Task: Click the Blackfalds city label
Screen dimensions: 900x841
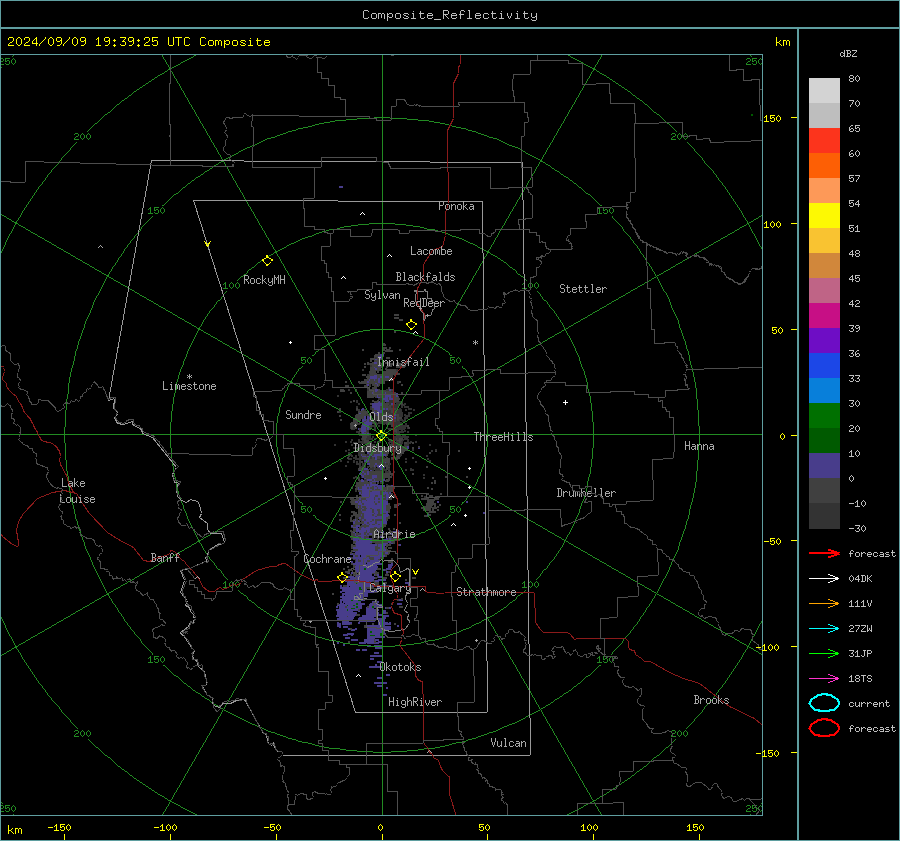Action: 425,277
